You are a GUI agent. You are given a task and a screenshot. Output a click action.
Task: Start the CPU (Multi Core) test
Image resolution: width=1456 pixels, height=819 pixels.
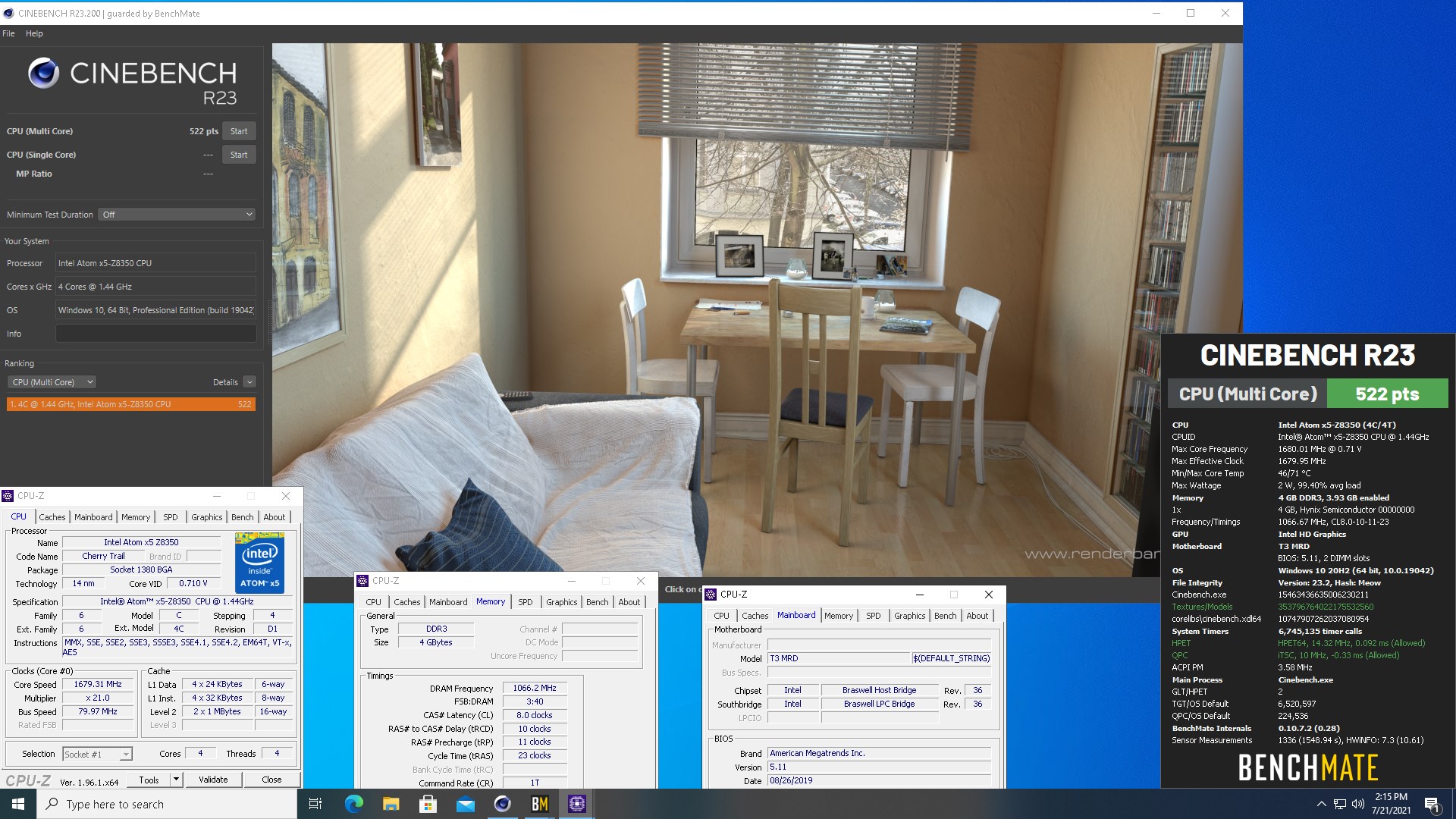tap(239, 131)
